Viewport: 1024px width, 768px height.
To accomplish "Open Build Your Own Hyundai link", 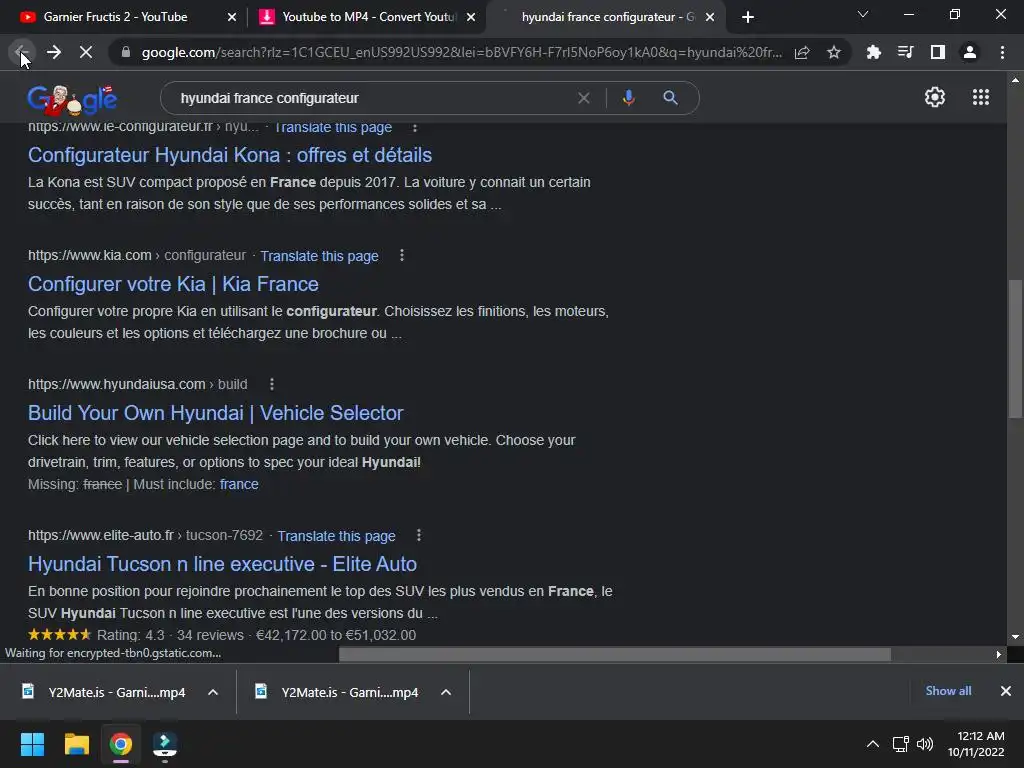I will 216,413.
